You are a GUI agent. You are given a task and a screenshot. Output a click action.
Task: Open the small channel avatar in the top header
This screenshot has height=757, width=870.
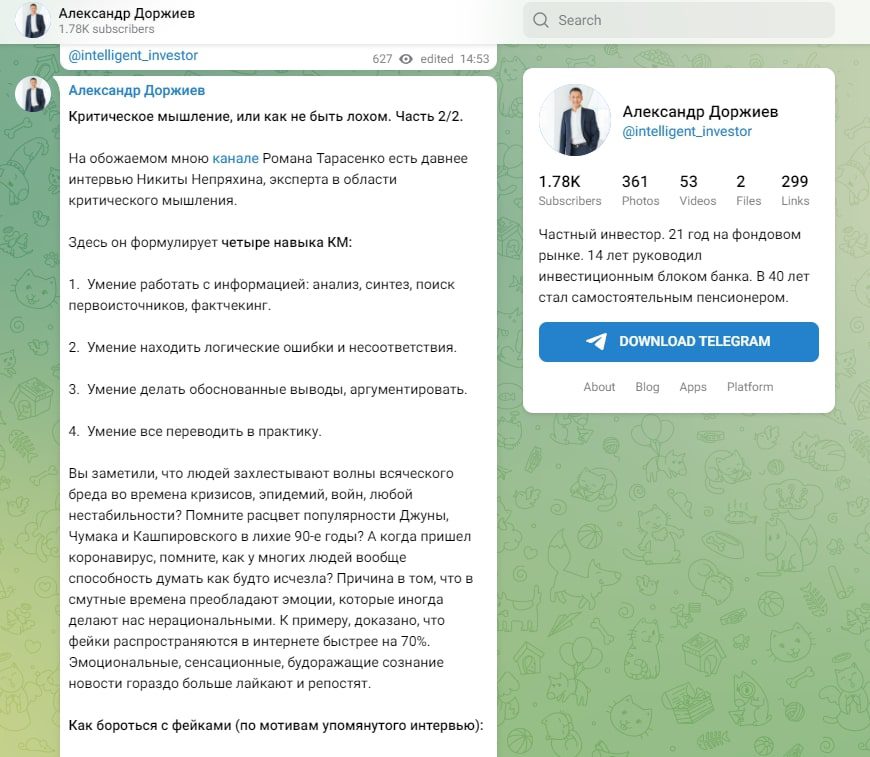[x=34, y=20]
